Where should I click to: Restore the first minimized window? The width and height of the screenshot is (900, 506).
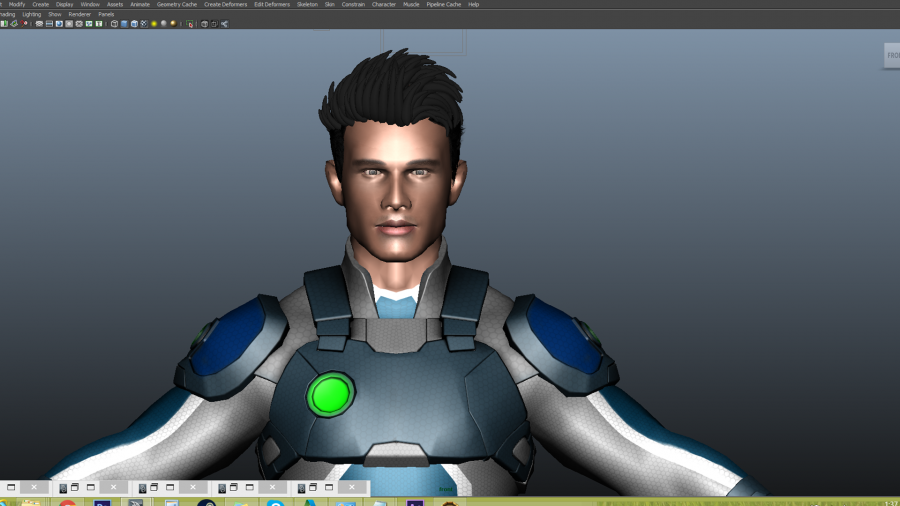(11, 487)
